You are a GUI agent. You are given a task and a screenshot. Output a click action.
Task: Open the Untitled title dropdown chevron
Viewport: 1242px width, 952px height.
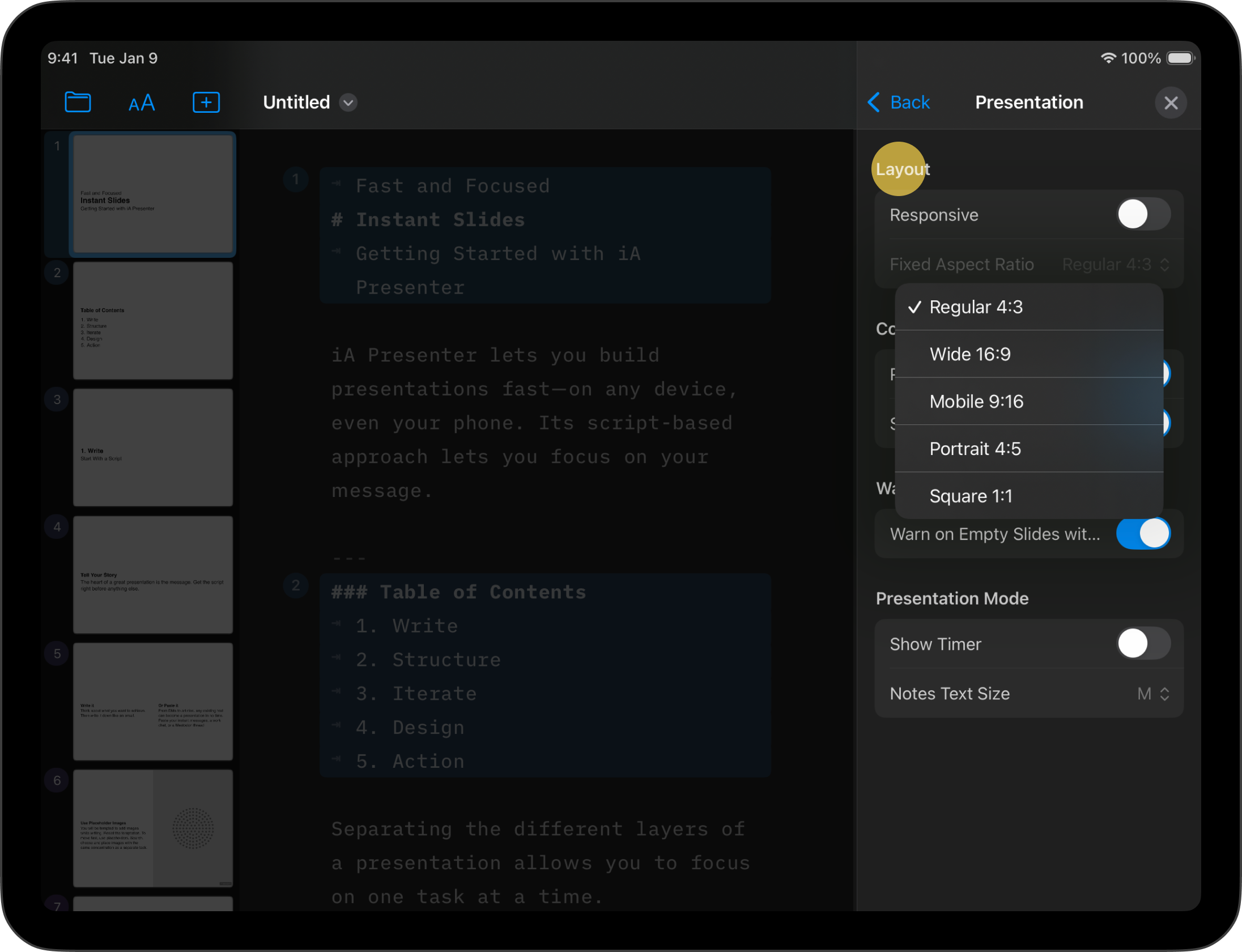(348, 103)
